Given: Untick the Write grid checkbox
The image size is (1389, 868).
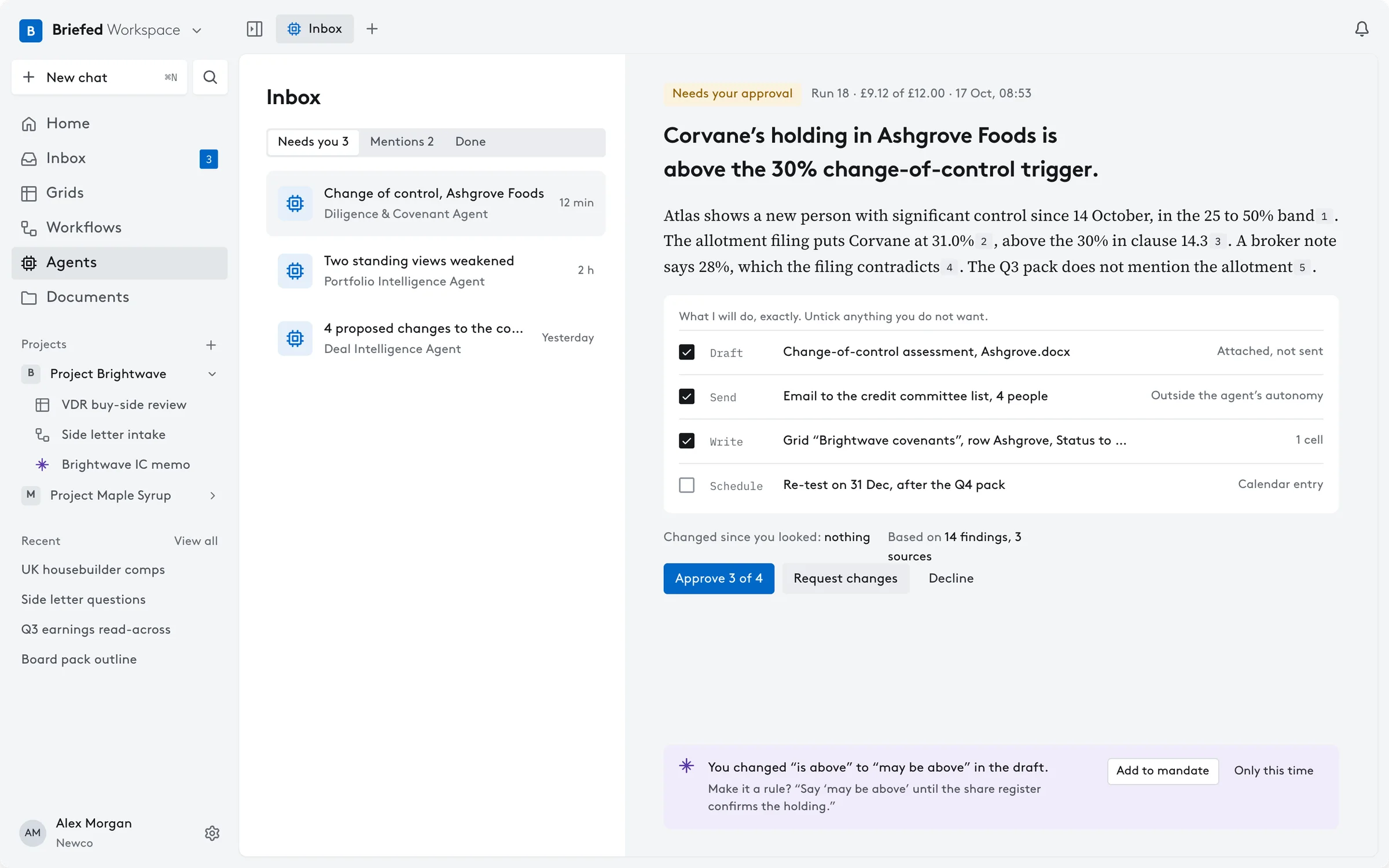Looking at the screenshot, I should coord(686,441).
